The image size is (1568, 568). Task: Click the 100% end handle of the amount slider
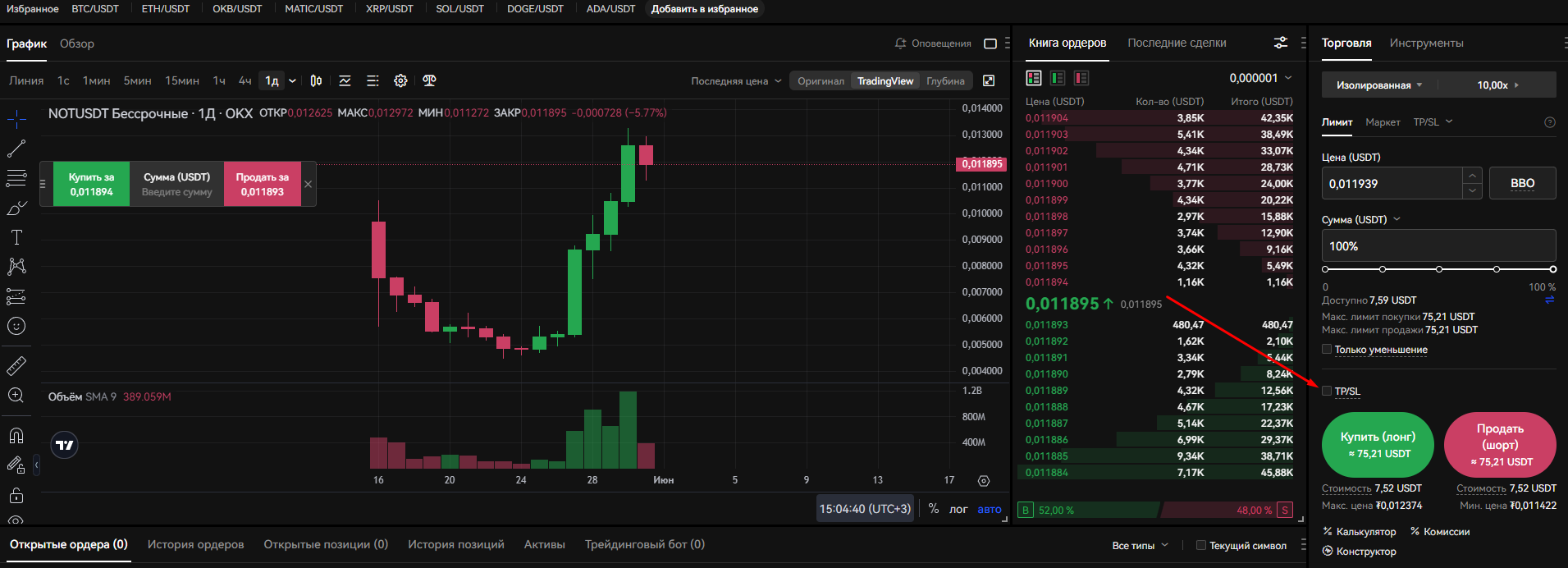click(x=1552, y=269)
